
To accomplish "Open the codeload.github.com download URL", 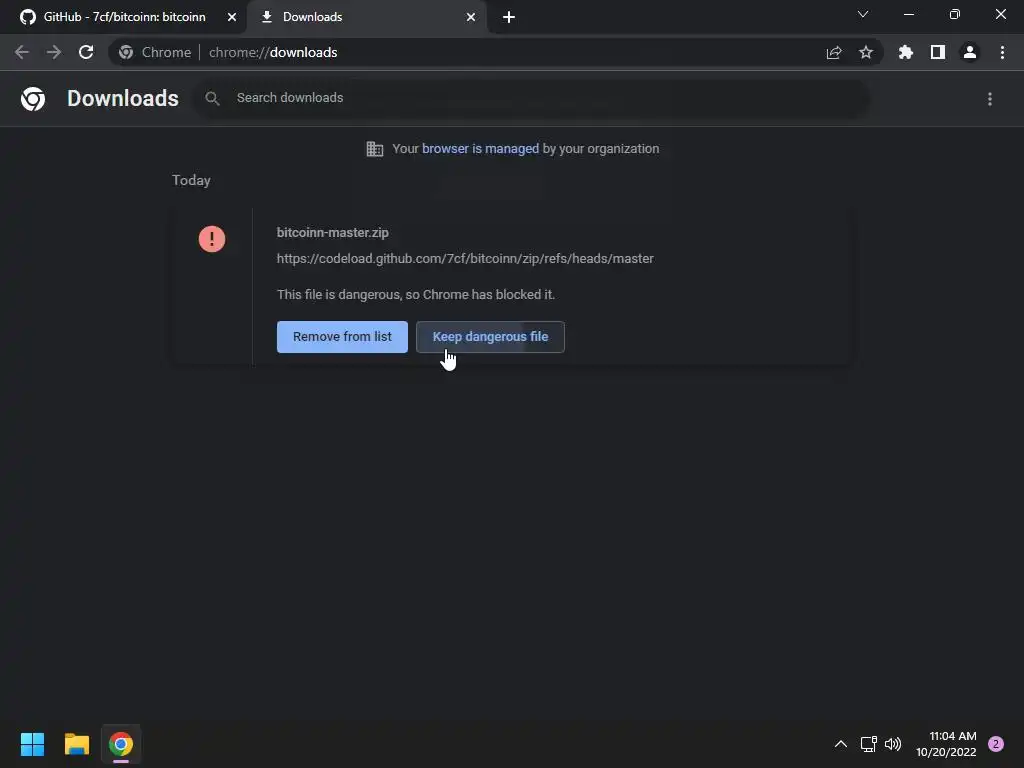I will [465, 259].
